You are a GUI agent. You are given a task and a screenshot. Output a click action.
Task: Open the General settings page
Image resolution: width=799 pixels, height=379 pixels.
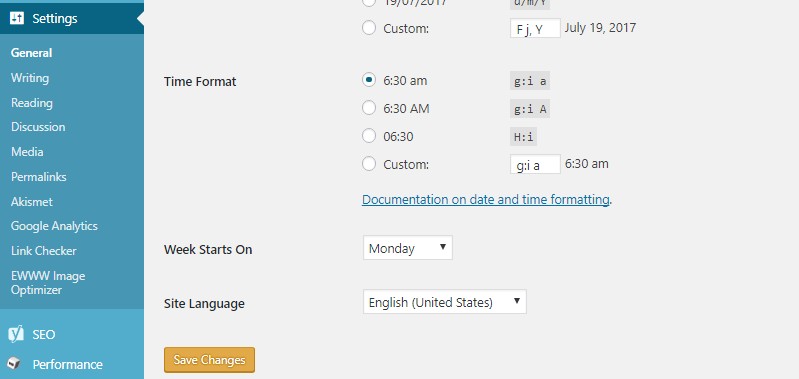tap(32, 53)
